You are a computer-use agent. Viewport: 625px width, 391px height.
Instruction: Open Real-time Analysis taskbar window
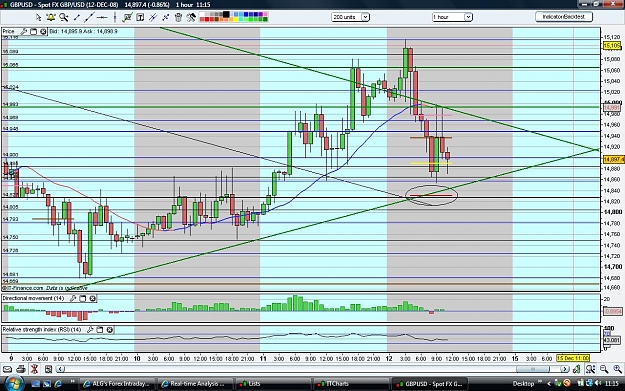click(194, 384)
